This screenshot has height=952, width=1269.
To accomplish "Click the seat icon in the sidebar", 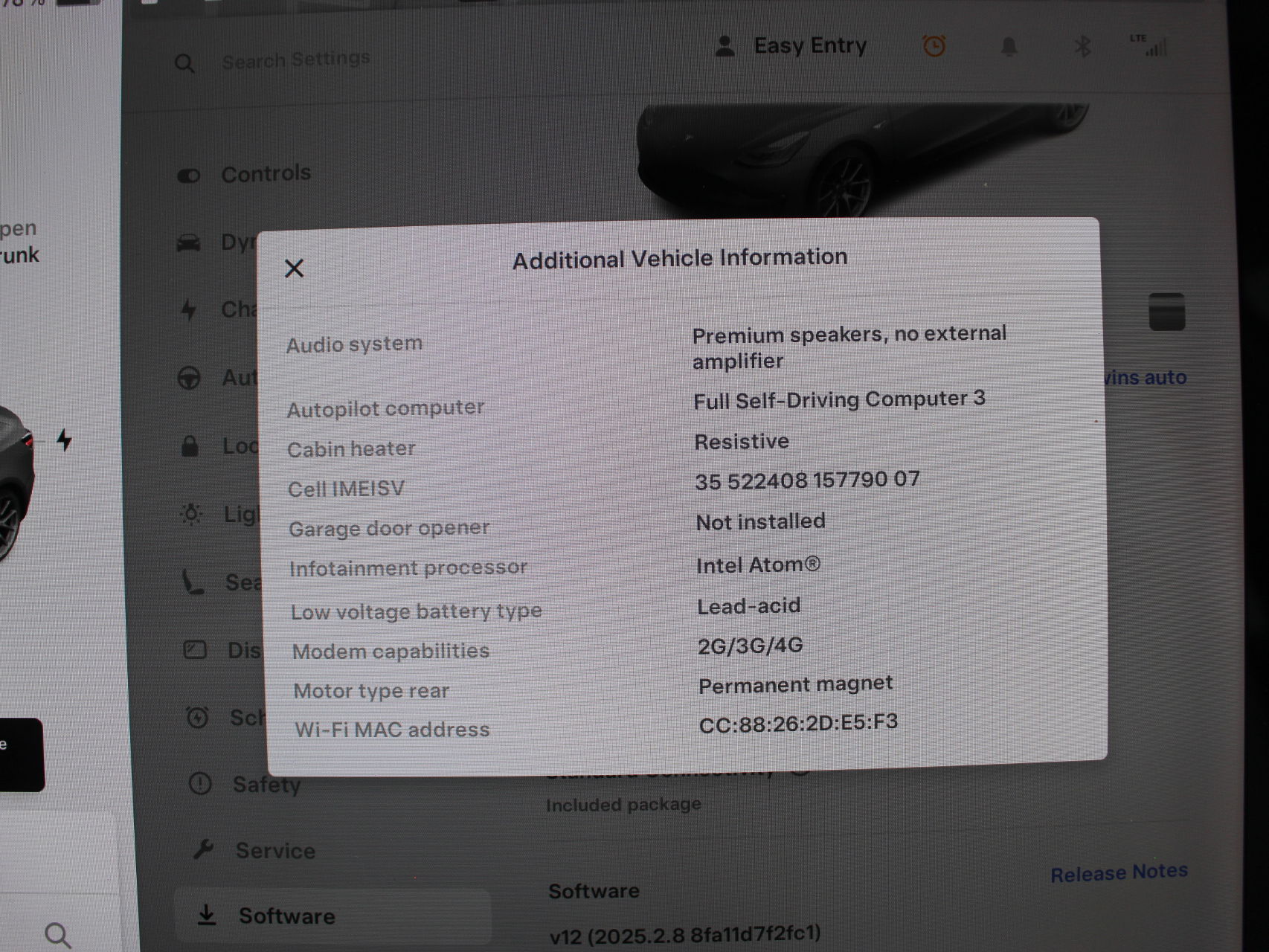I will point(193,582).
